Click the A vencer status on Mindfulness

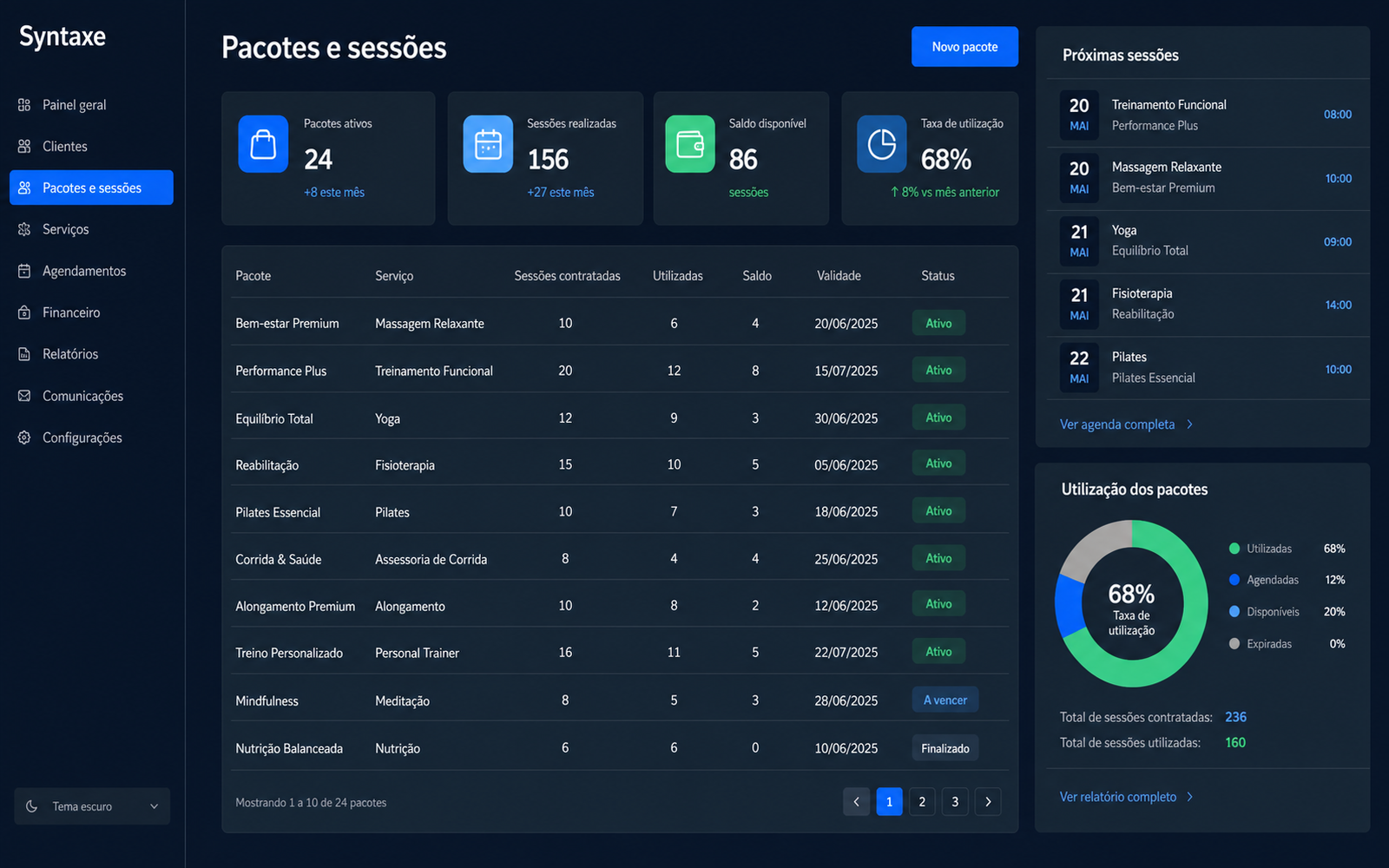click(x=945, y=700)
